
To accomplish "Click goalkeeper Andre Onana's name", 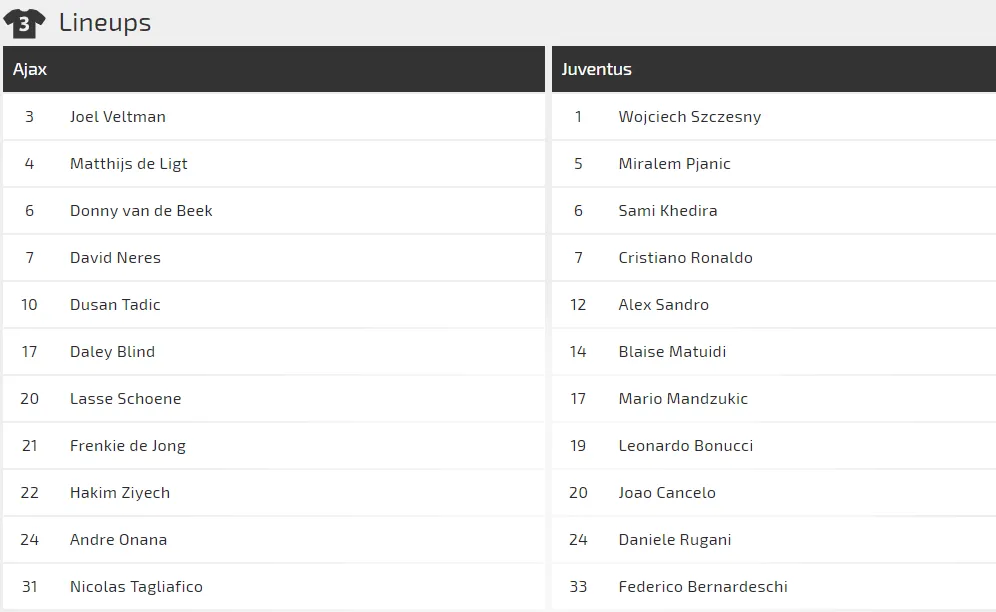I will (x=118, y=540).
